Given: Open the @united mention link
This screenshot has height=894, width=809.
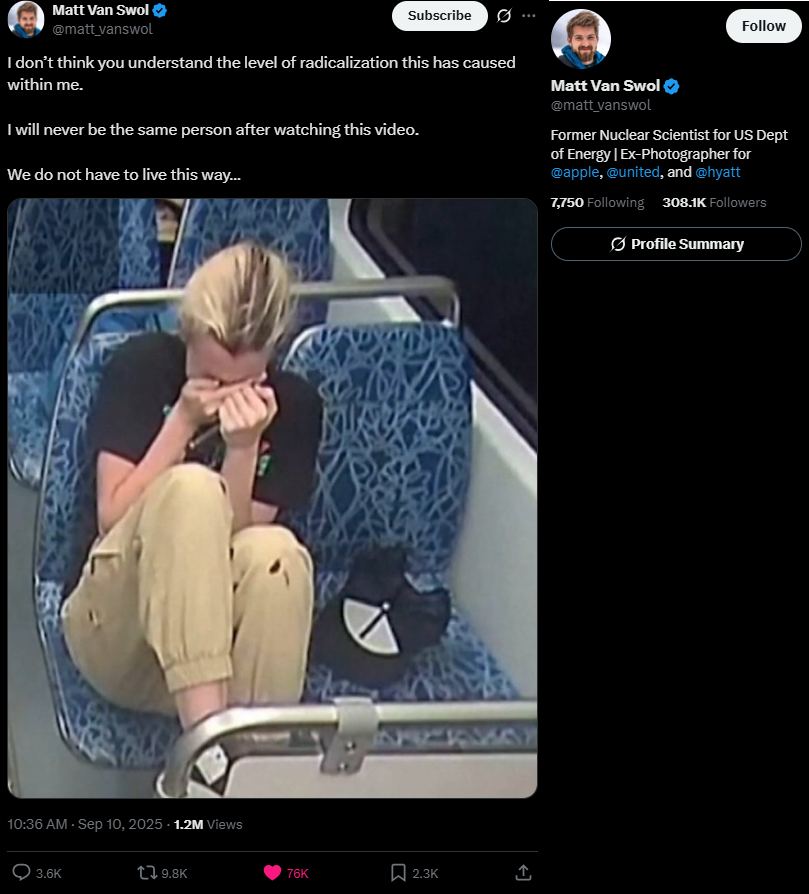Looking at the screenshot, I should click(633, 172).
